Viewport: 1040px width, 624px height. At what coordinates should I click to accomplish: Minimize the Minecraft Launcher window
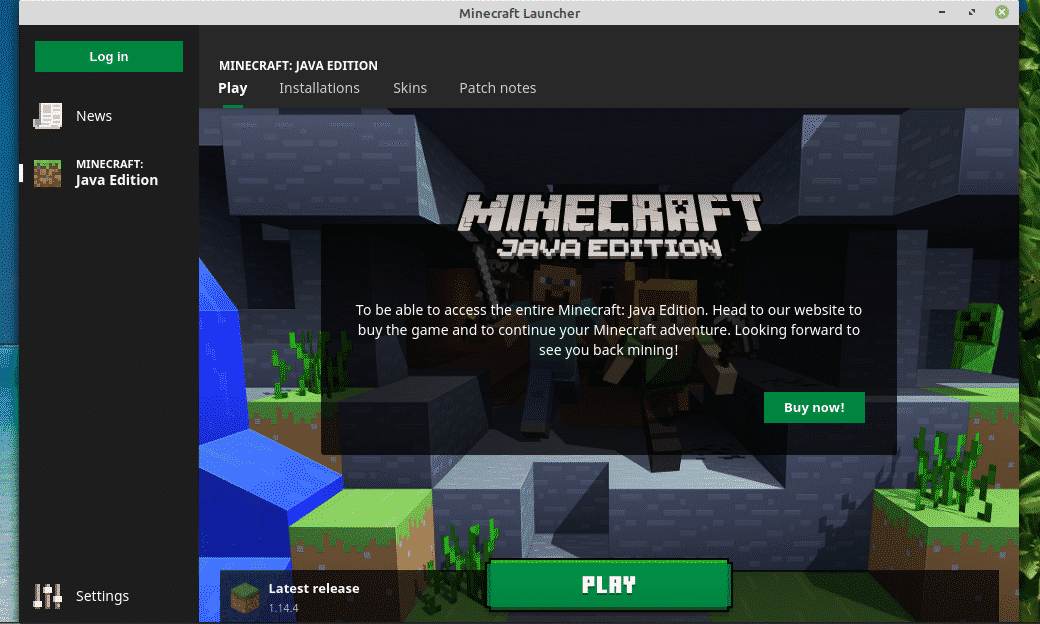point(941,13)
